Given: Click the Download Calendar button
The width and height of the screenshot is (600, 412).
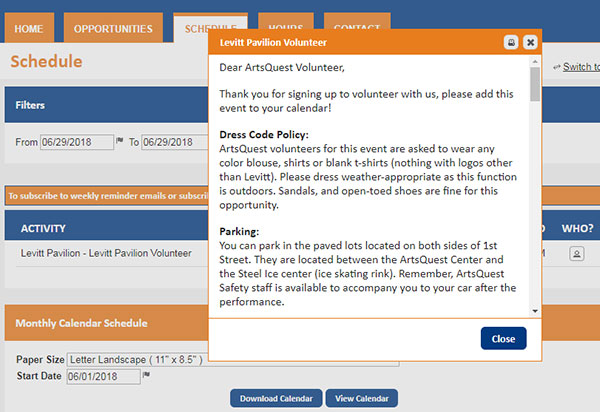Looking at the screenshot, I should point(276,399).
